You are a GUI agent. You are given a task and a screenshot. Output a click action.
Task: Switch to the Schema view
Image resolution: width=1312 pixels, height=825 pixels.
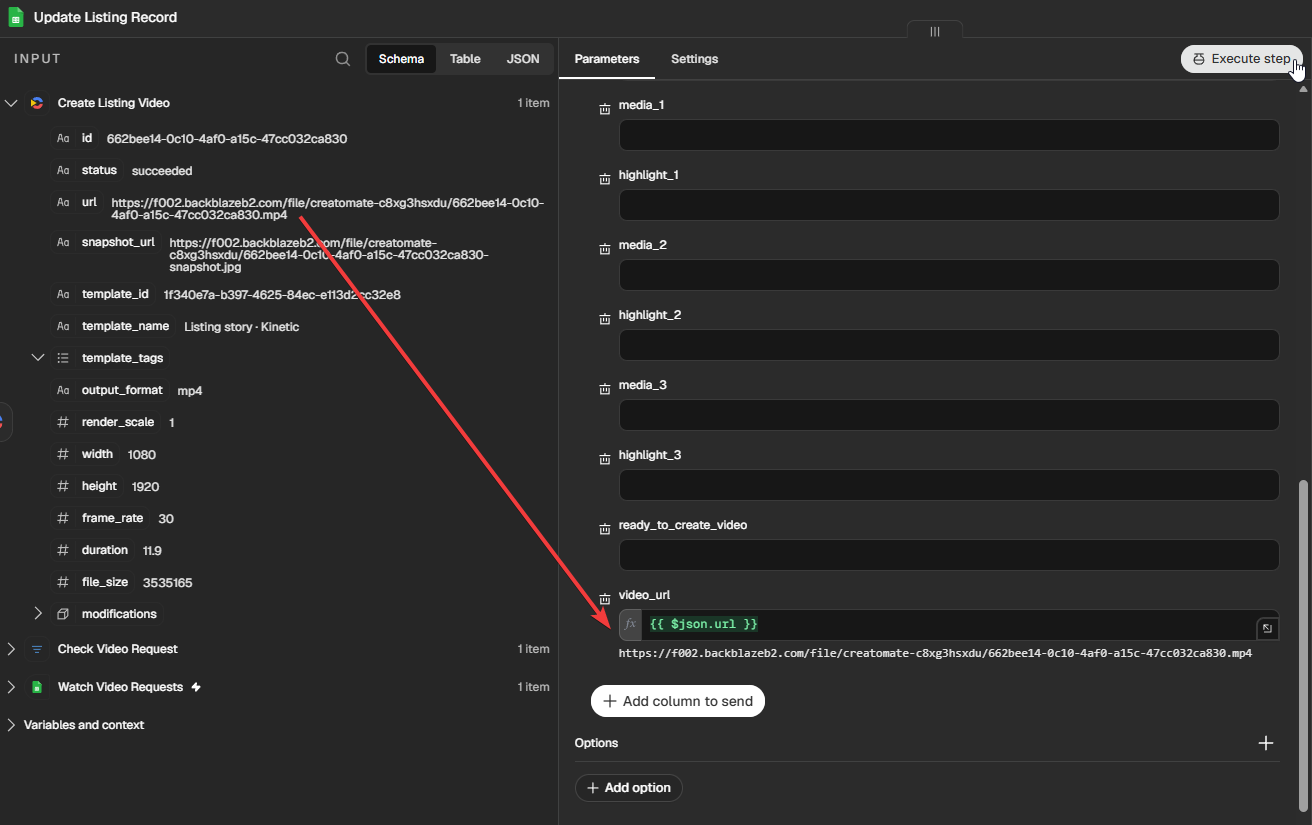tap(401, 59)
